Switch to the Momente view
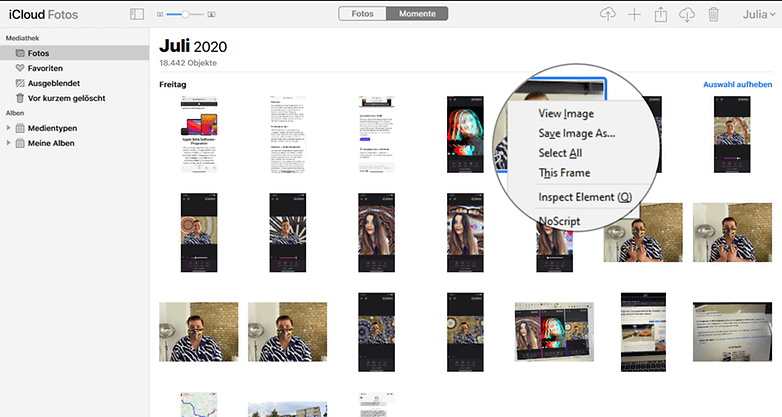This screenshot has width=782, height=417. click(x=417, y=14)
